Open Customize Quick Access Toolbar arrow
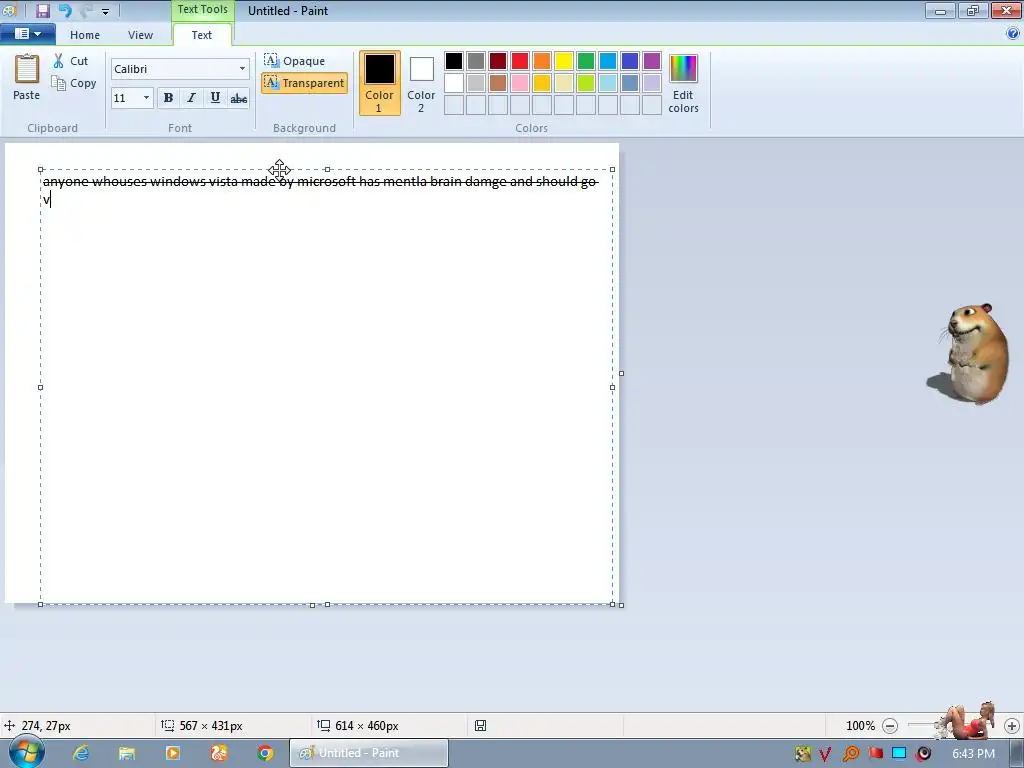Screen dimensions: 1024x768 [x=105, y=11]
